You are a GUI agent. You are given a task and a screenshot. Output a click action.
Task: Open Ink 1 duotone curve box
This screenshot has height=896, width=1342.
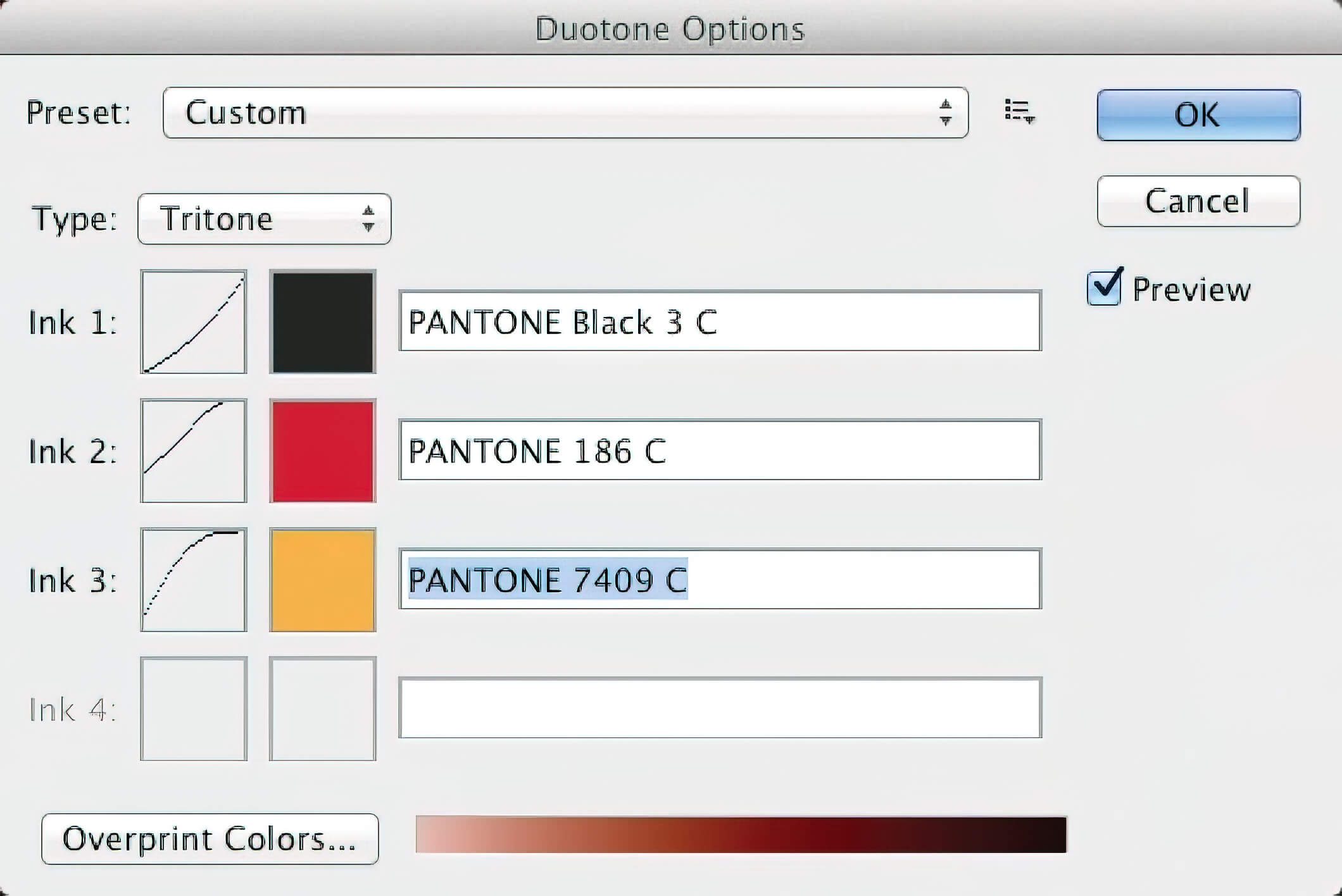click(194, 321)
